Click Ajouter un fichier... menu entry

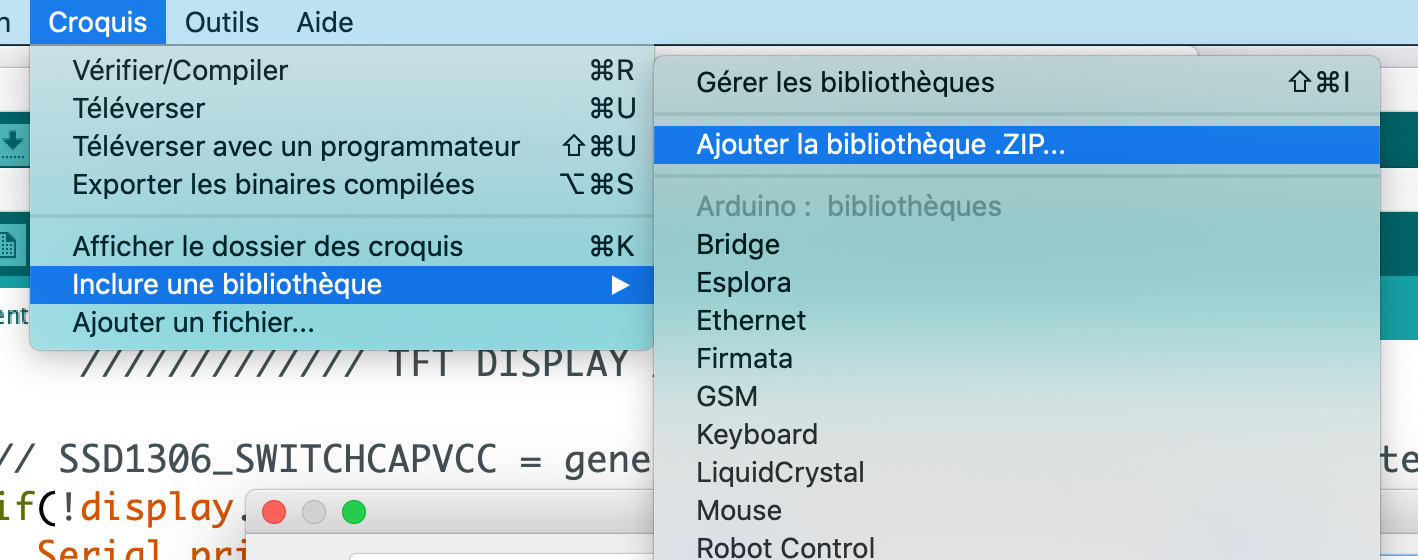point(193,323)
